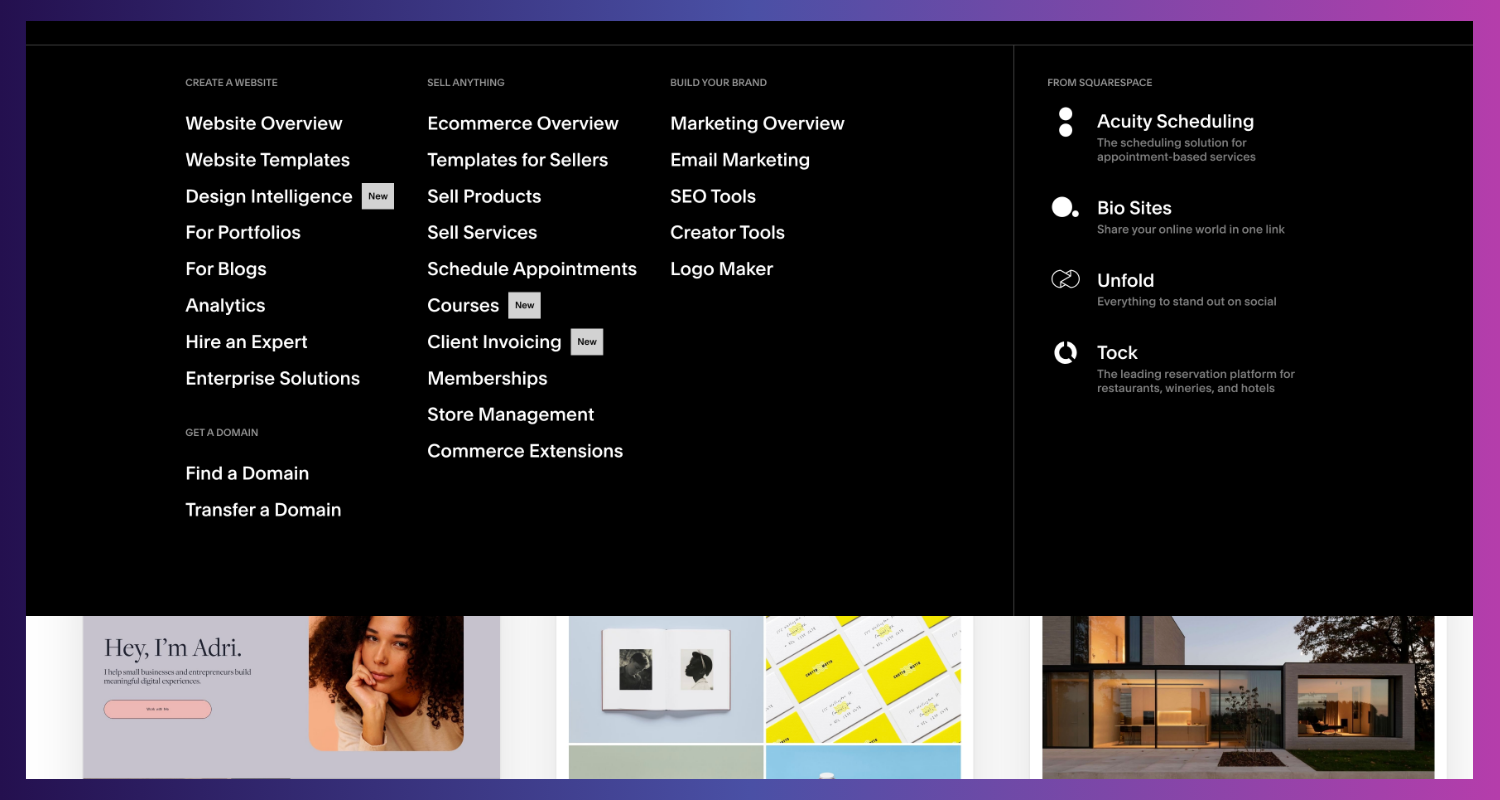Click 'Everything to stand out on social'
This screenshot has width=1500, height=800.
pyautogui.click(x=1186, y=301)
